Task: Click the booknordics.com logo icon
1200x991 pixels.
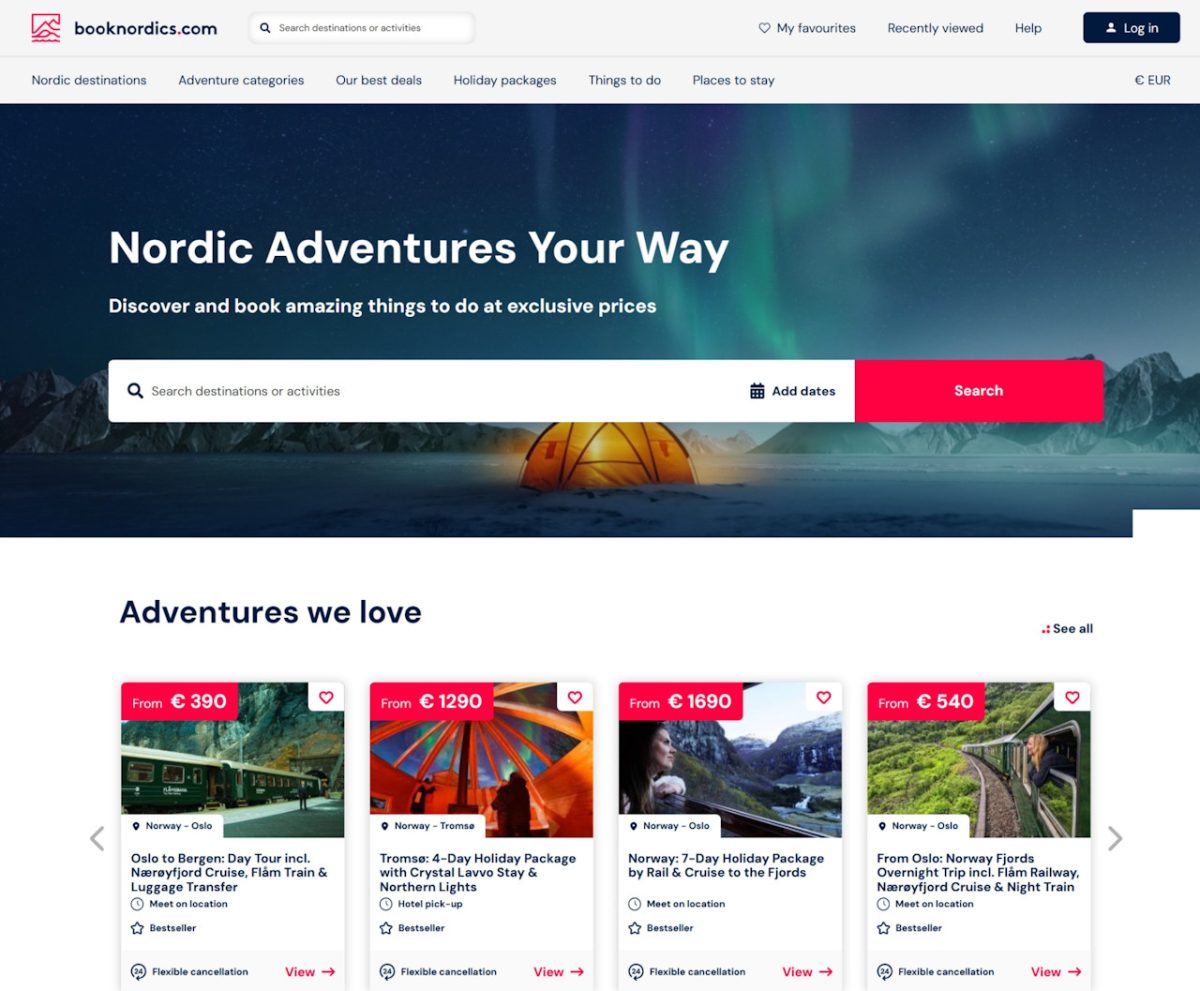Action: pos(46,28)
